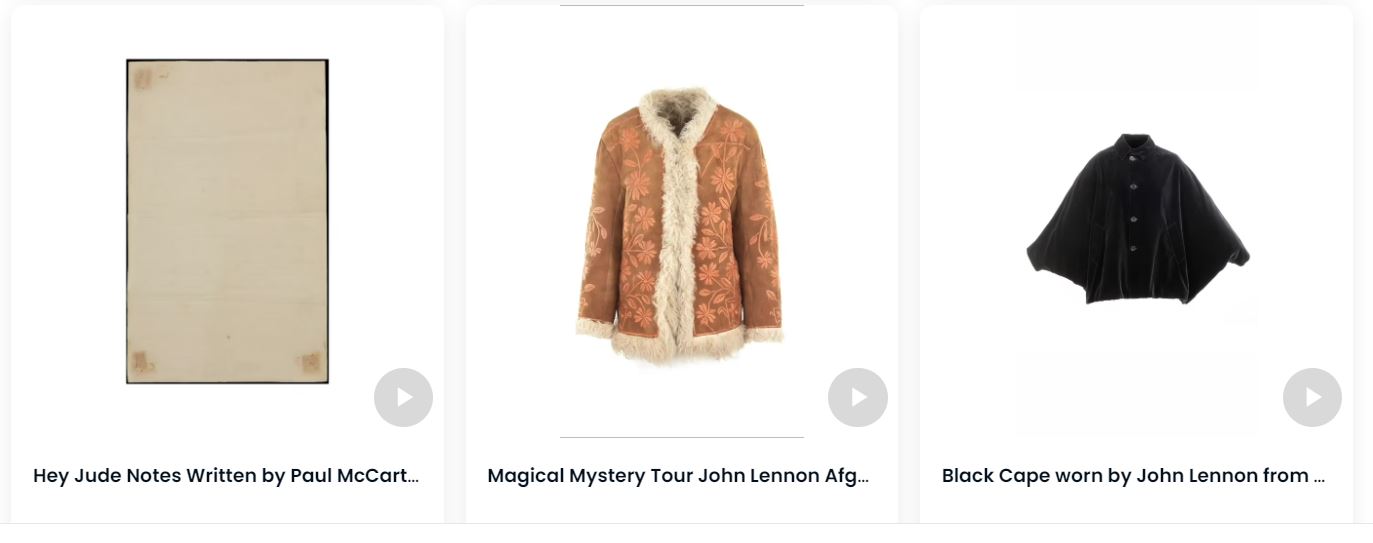Start the Black Cape item video
The height and width of the screenshot is (543, 1373).
pos(1312,397)
